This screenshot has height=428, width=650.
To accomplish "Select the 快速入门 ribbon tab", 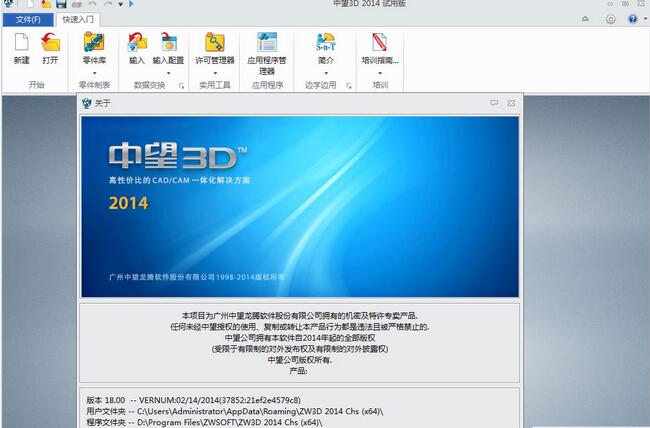I will pos(78,19).
